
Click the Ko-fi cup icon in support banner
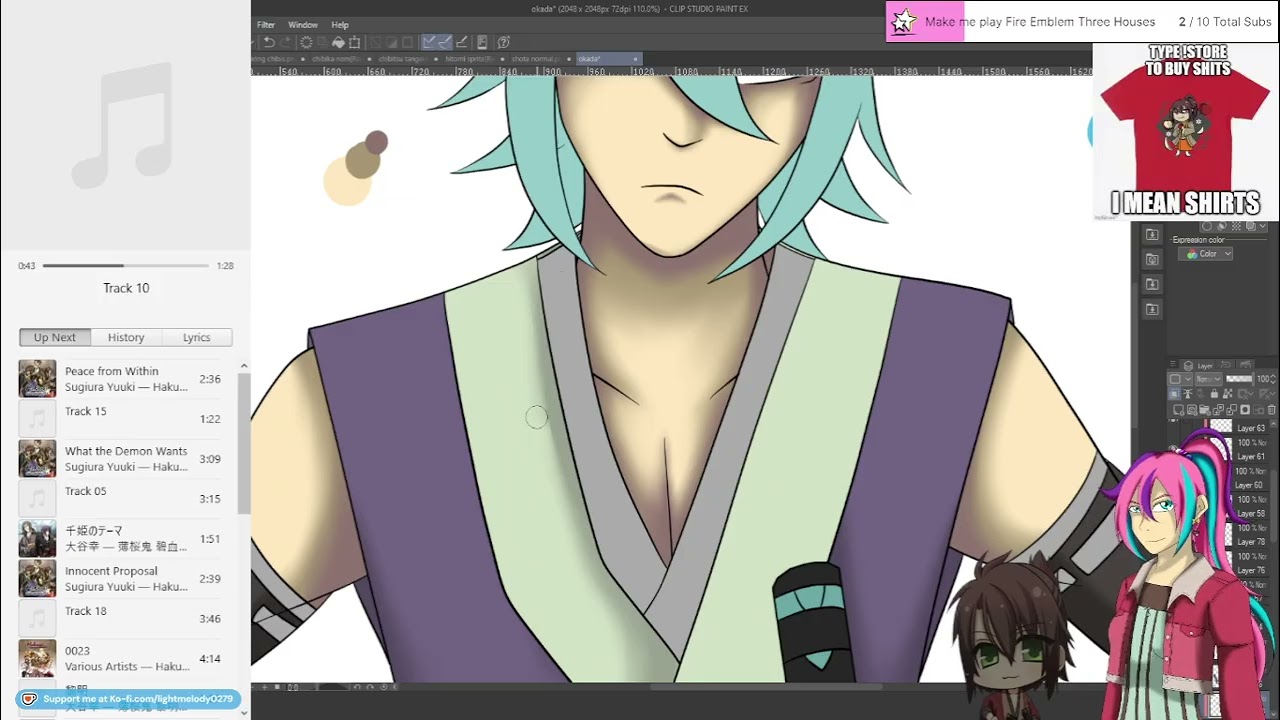(29, 699)
